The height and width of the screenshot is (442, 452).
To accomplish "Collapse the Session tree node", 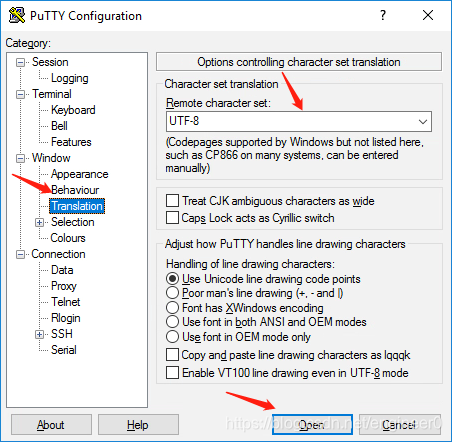I will point(20,62).
